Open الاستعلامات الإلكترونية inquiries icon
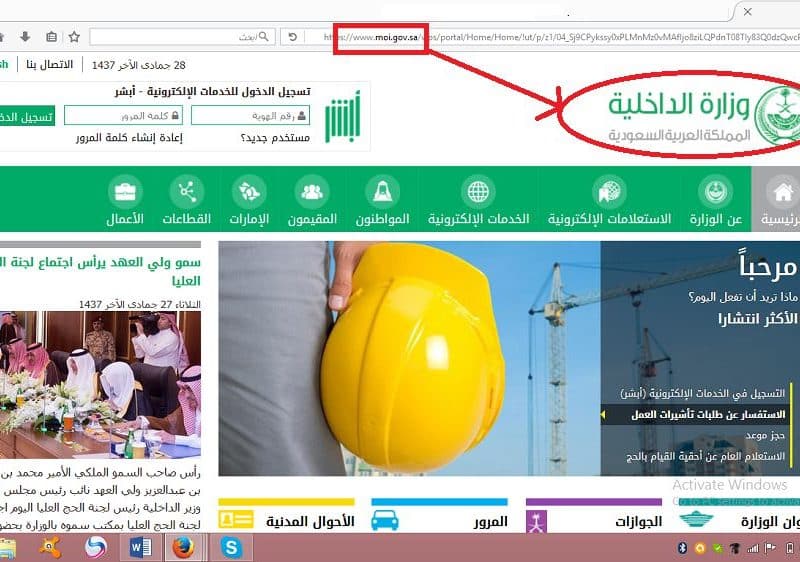 click(x=609, y=192)
